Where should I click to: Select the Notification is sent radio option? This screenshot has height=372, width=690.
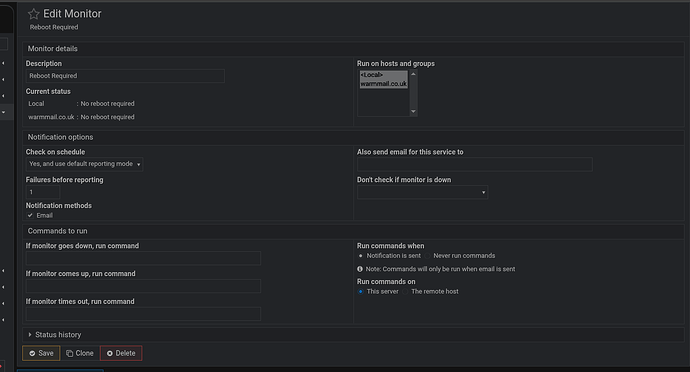click(361, 256)
